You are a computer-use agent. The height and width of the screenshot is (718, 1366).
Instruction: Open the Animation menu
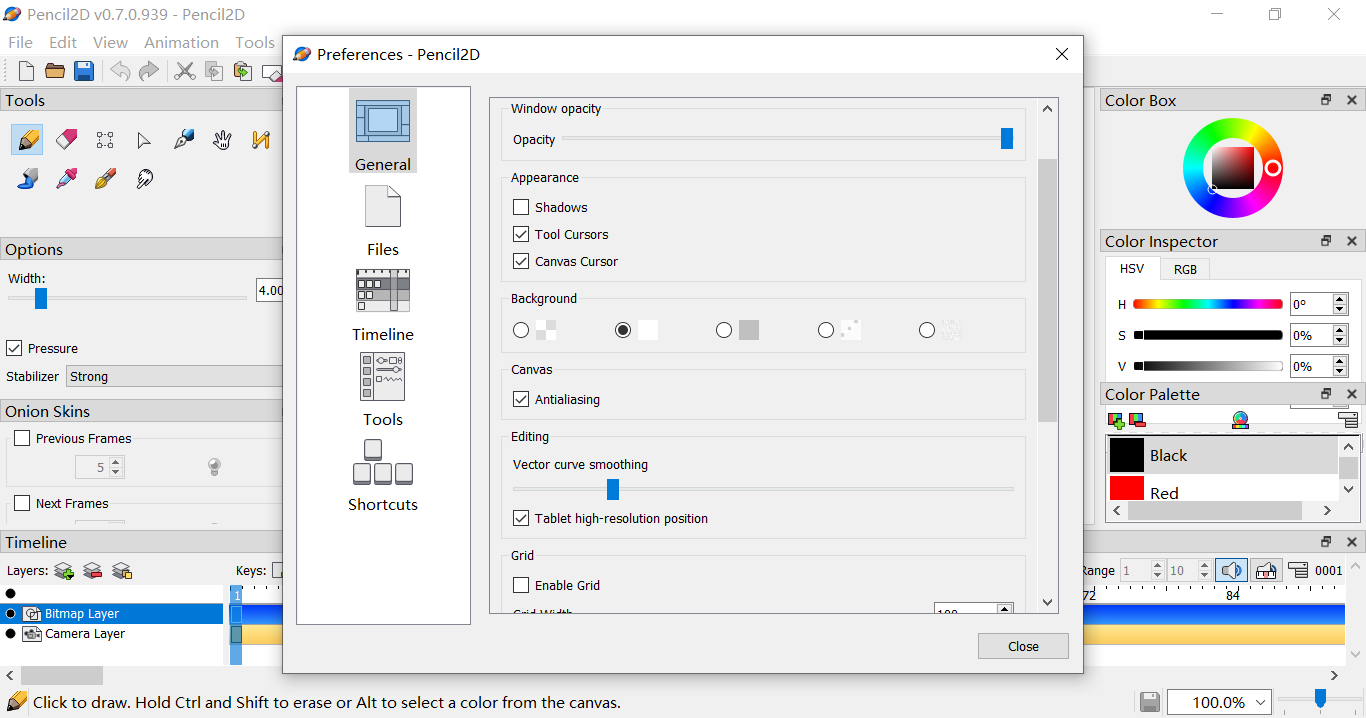click(181, 42)
